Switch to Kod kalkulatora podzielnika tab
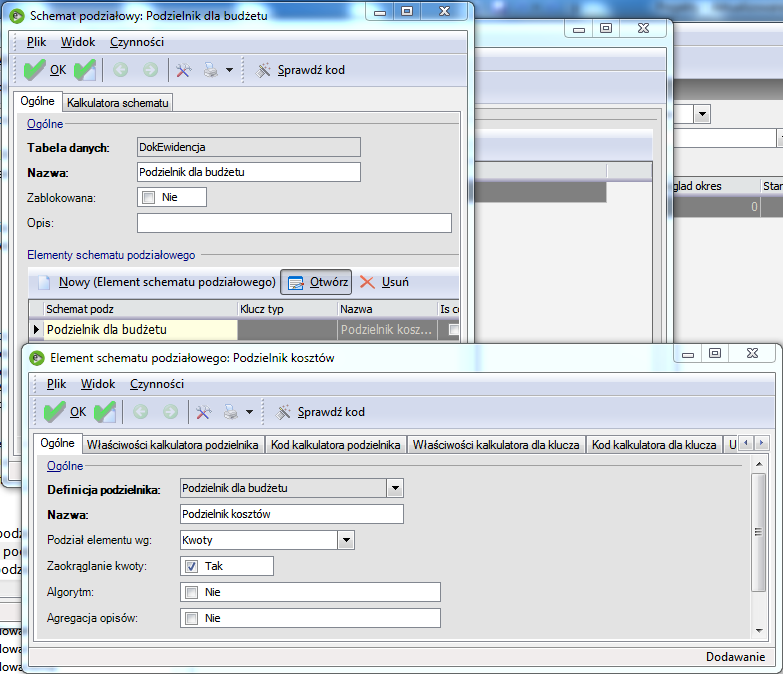Viewport: 783px width, 674px height. coord(336,445)
